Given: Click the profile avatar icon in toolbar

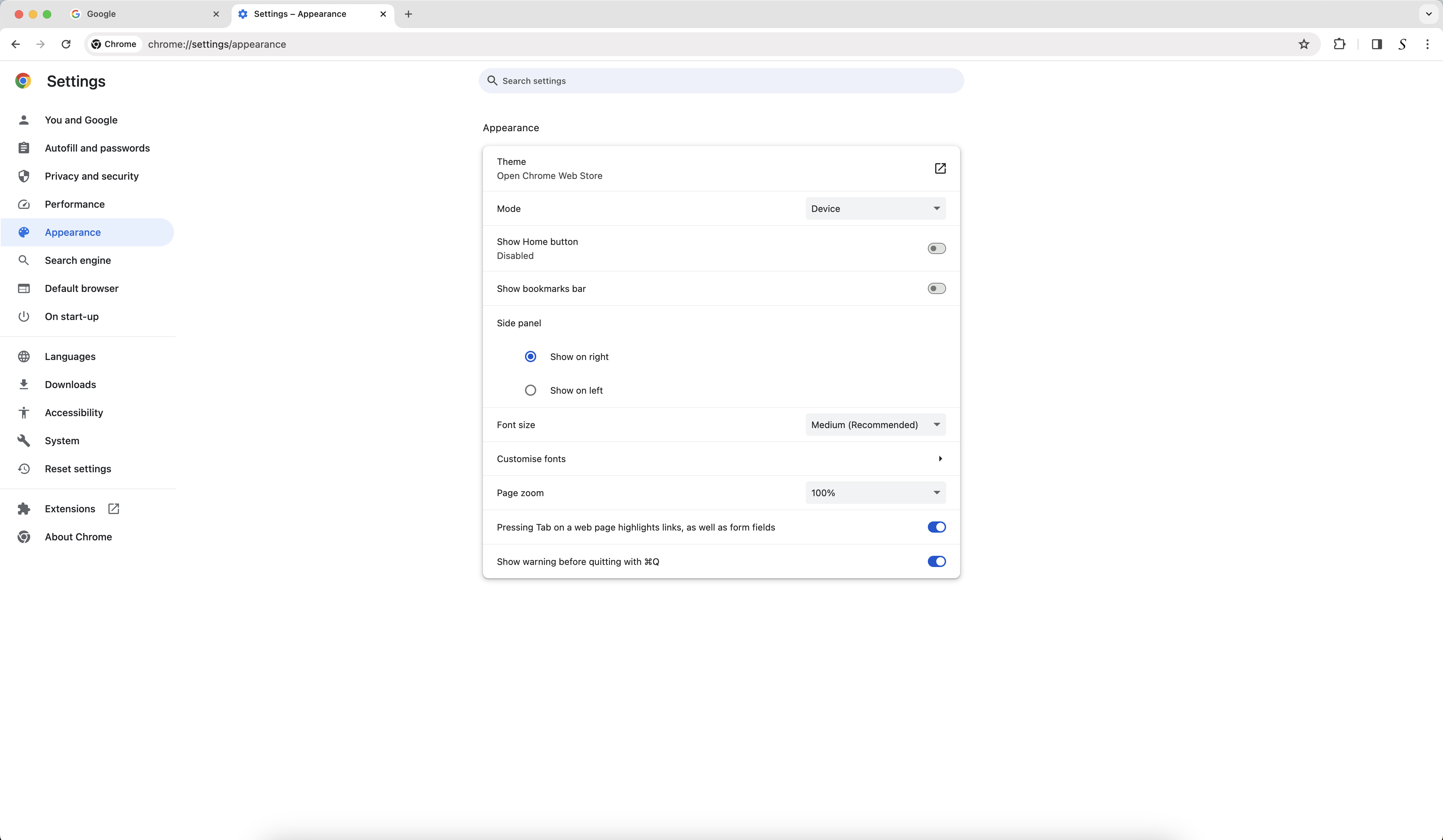Looking at the screenshot, I should tap(1402, 44).
